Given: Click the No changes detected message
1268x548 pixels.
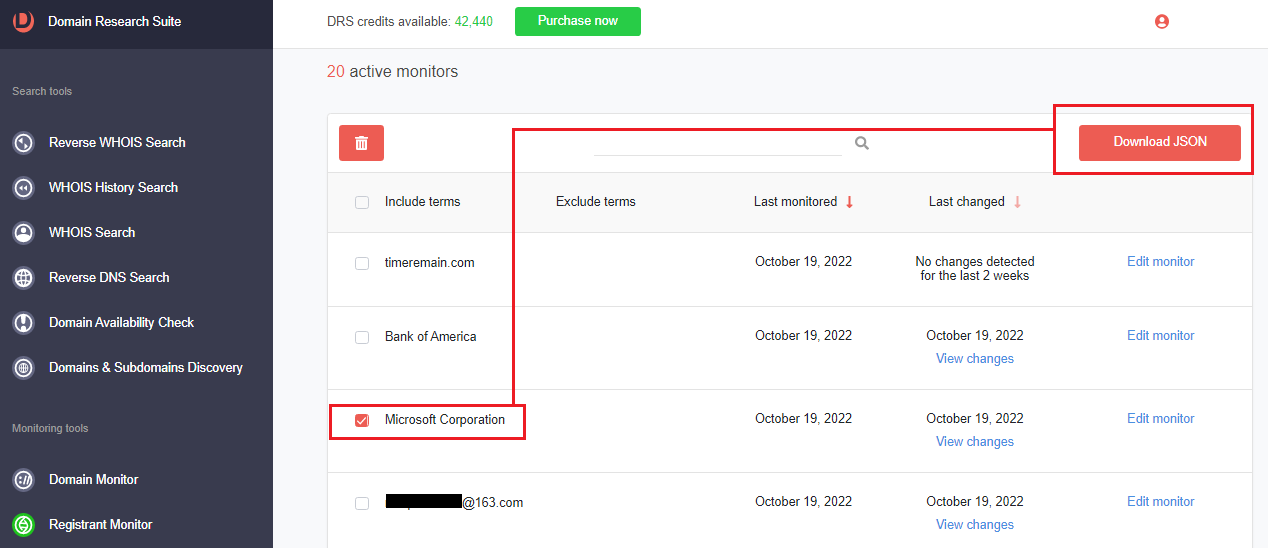Looking at the screenshot, I should pyautogui.click(x=975, y=268).
